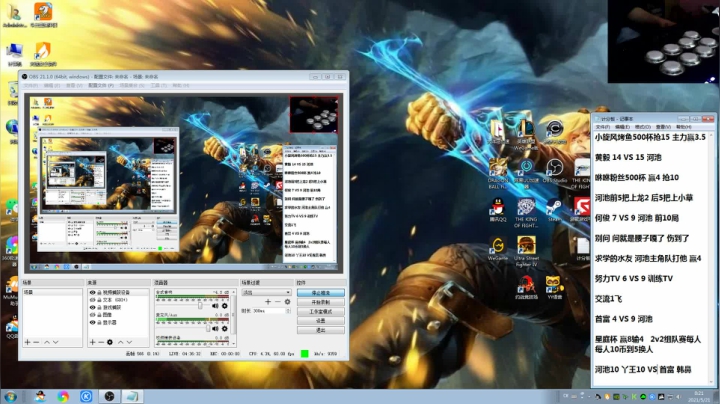Click 台式音响 volume slider handle
The width and height of the screenshot is (720, 404).
pos(200,305)
